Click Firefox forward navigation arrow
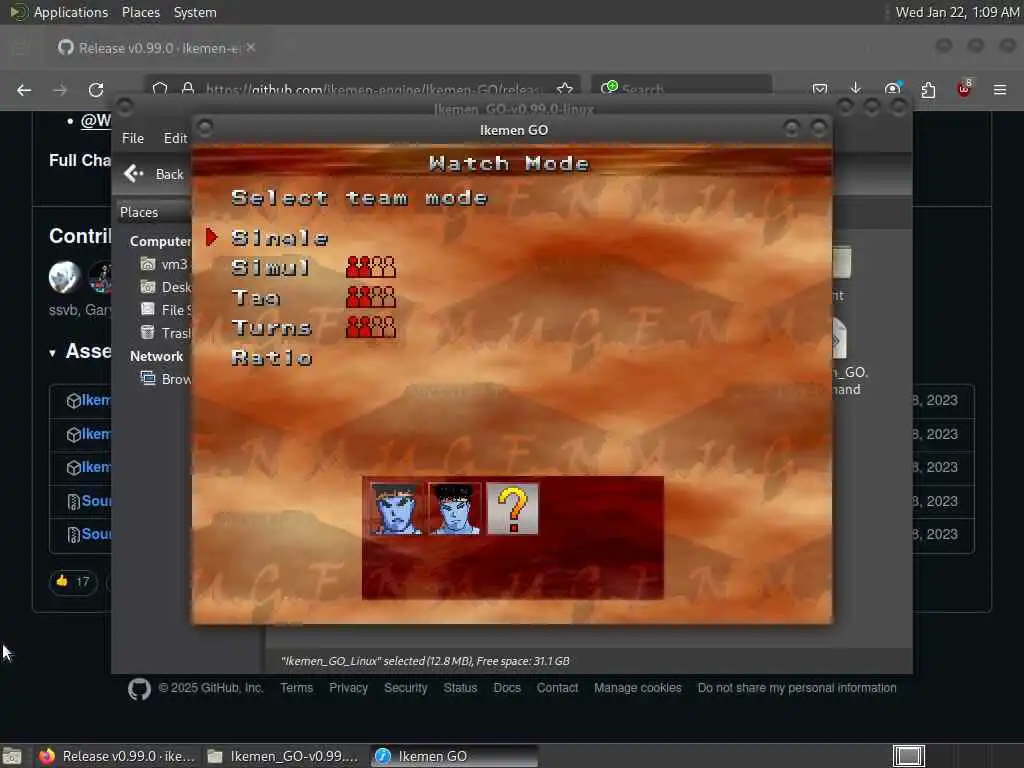1024x768 pixels. point(60,90)
